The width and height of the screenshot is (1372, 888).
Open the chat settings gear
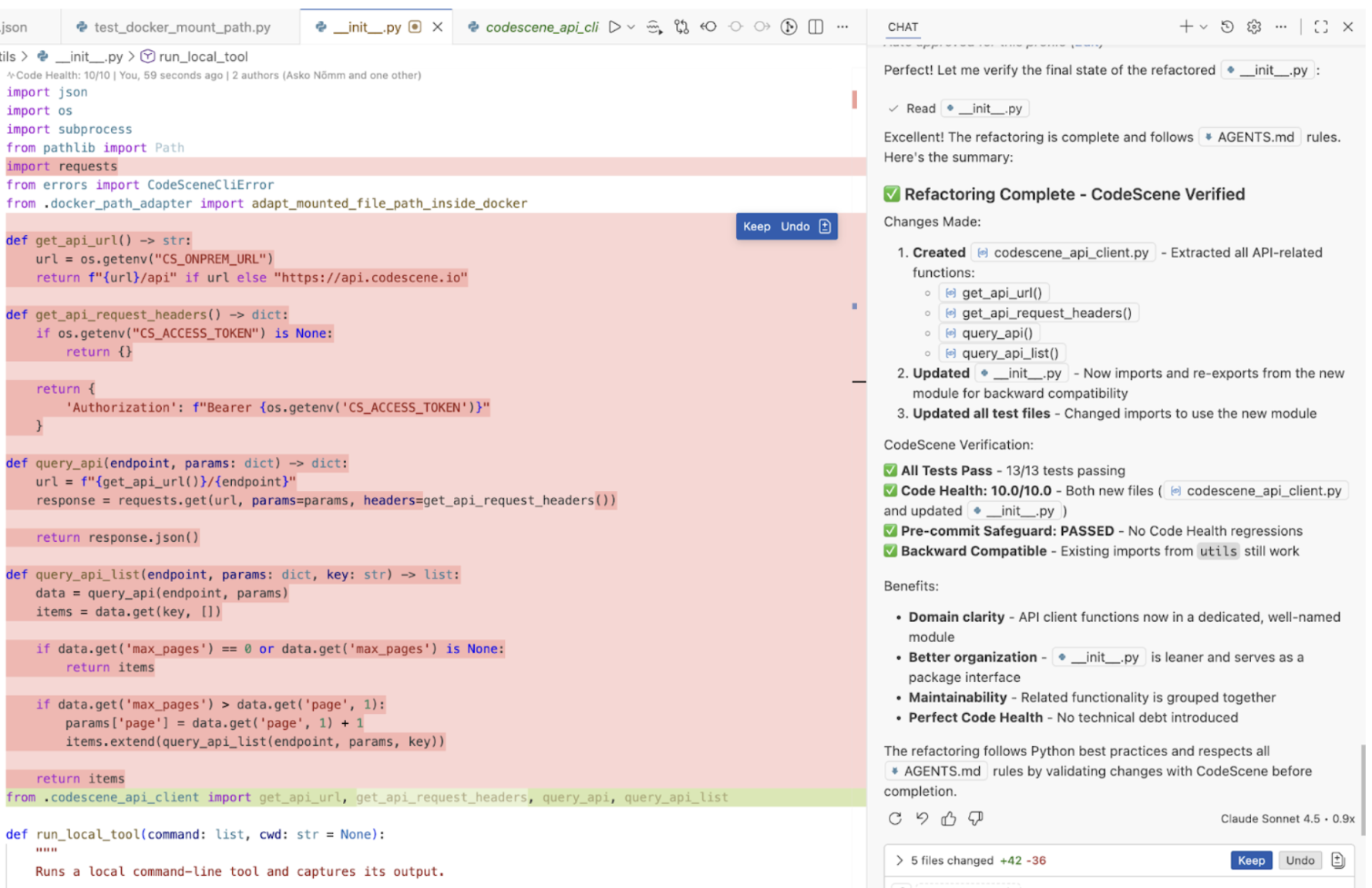pyautogui.click(x=1253, y=26)
